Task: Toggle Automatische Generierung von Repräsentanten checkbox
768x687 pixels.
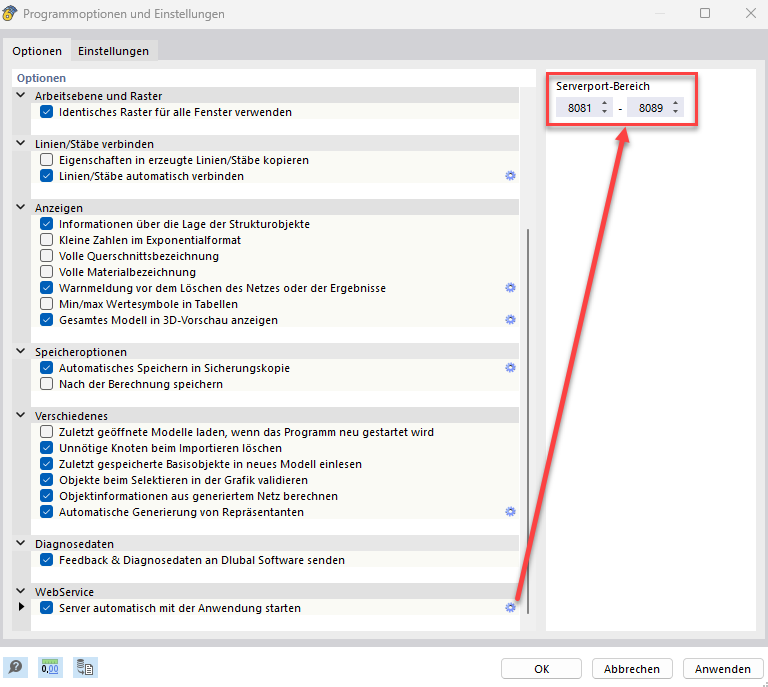Action: tap(47, 512)
